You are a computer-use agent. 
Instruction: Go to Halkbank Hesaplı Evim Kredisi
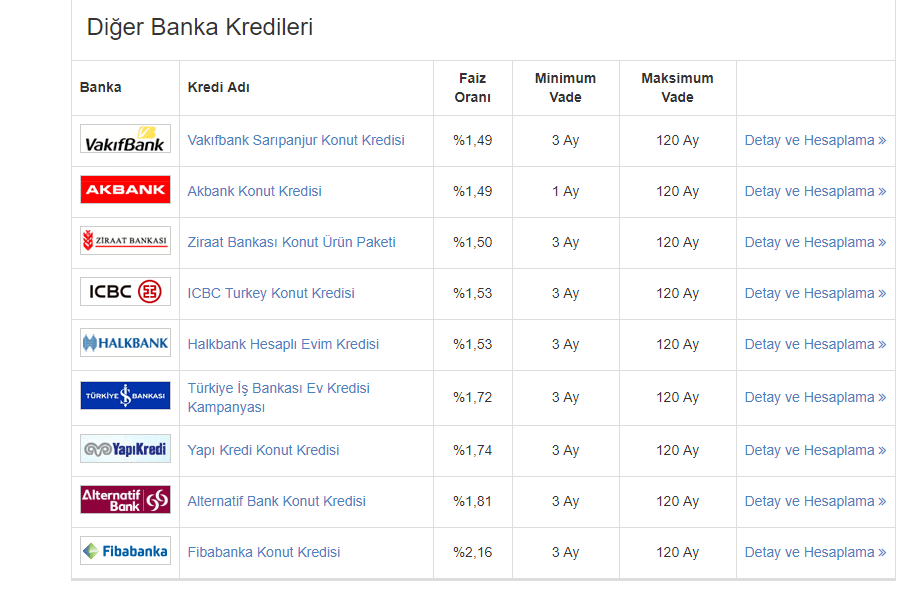pos(283,344)
